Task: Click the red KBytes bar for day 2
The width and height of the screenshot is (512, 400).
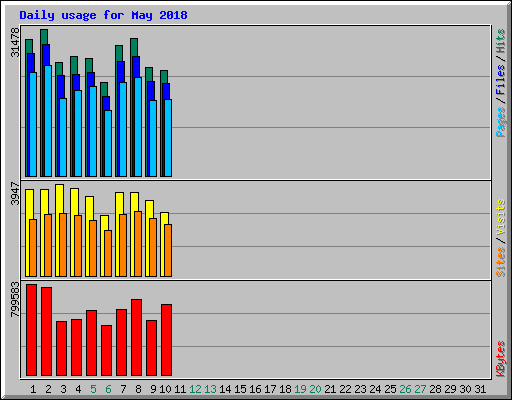Action: coord(46,331)
